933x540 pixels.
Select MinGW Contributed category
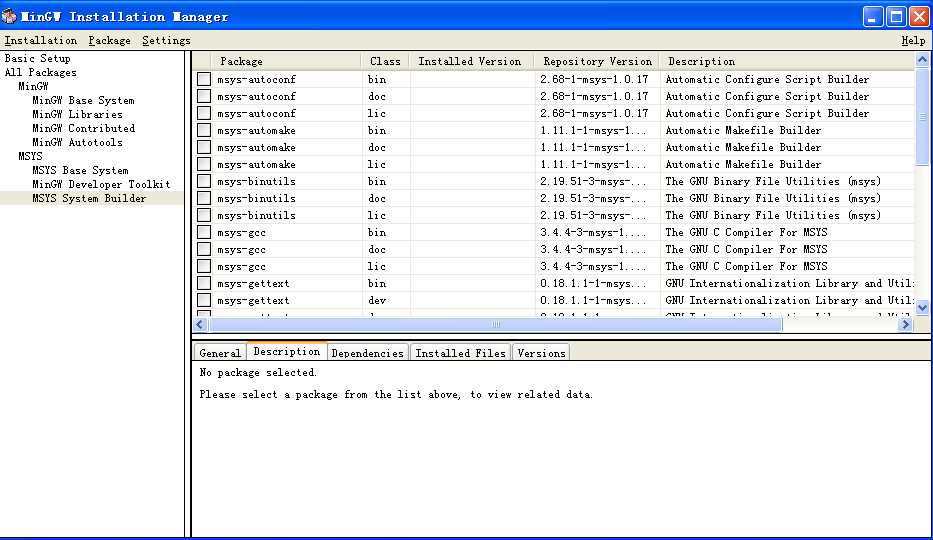pos(83,128)
